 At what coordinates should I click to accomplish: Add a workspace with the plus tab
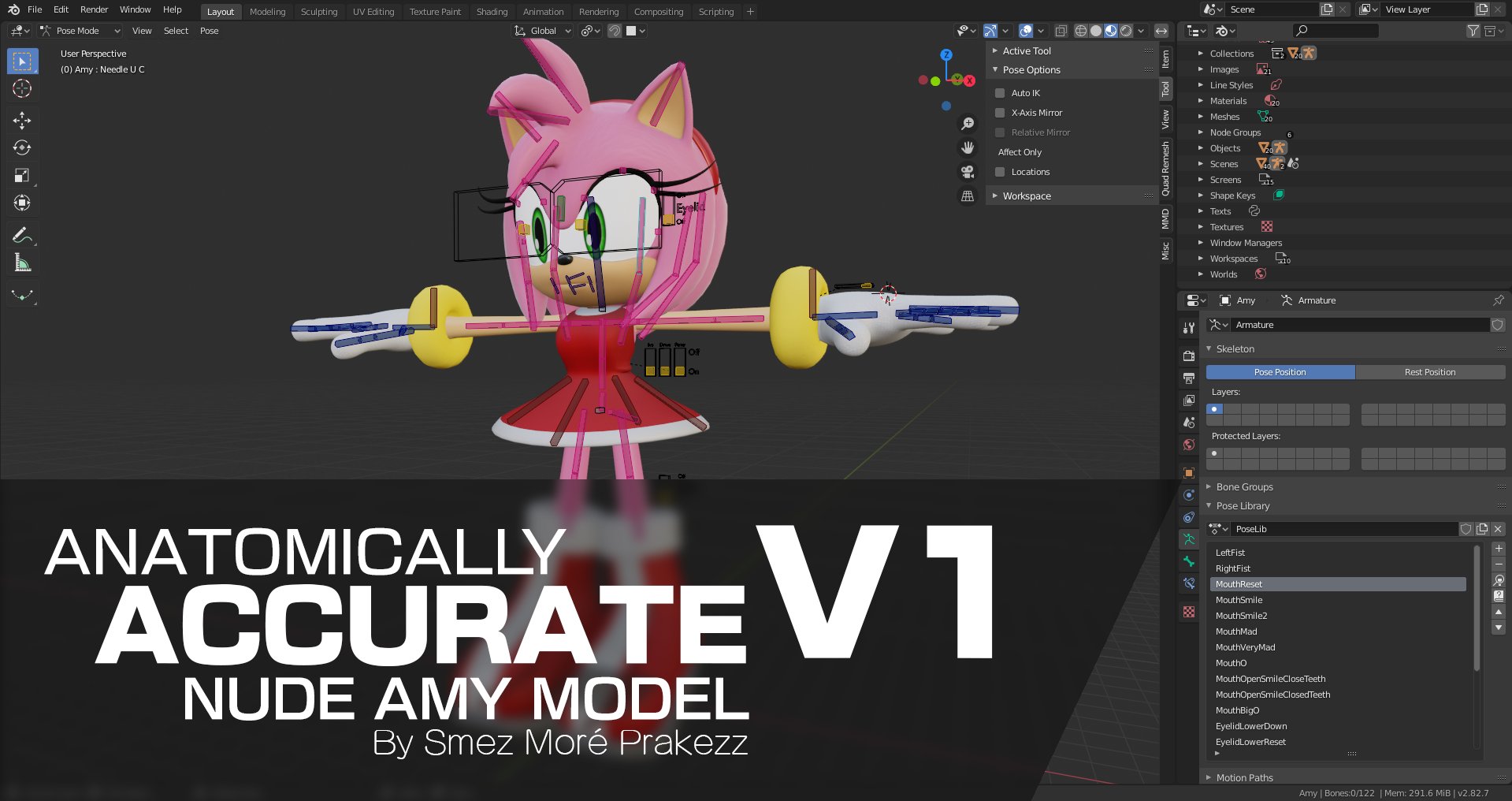(750, 12)
